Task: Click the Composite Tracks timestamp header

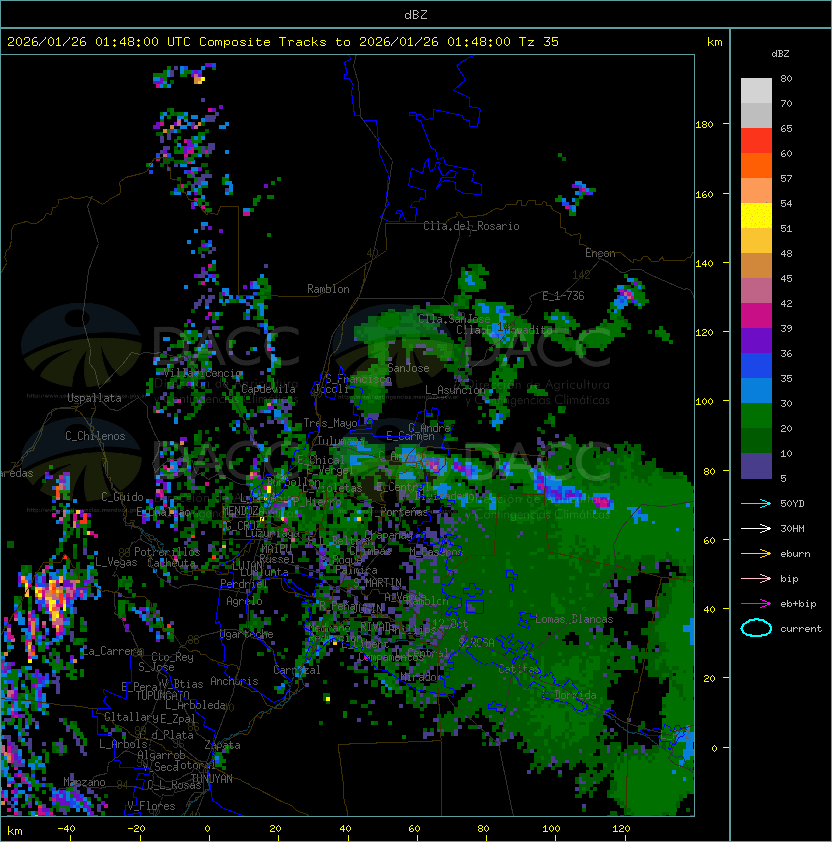Action: [283, 42]
